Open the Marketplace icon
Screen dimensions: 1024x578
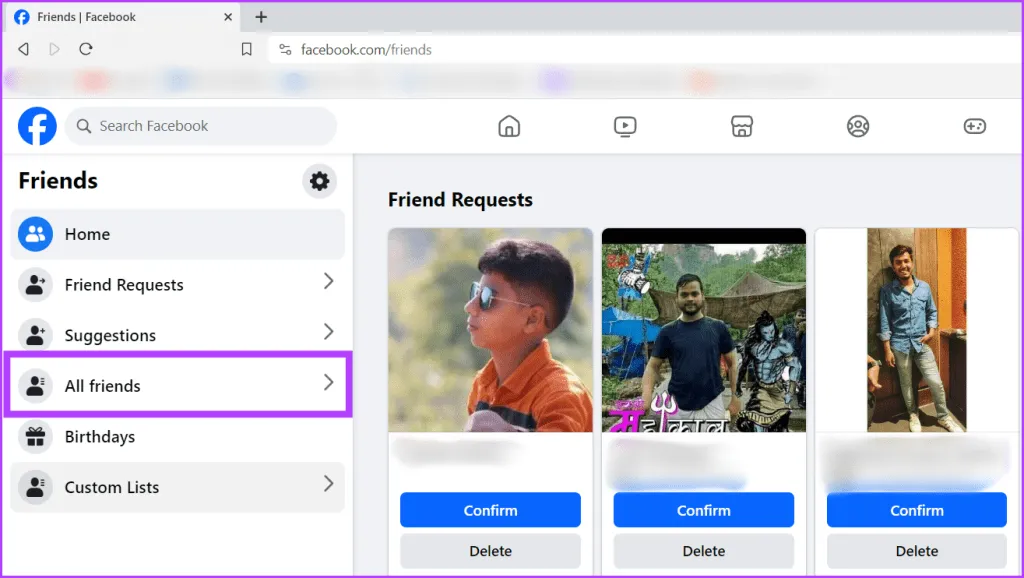pyautogui.click(x=741, y=126)
